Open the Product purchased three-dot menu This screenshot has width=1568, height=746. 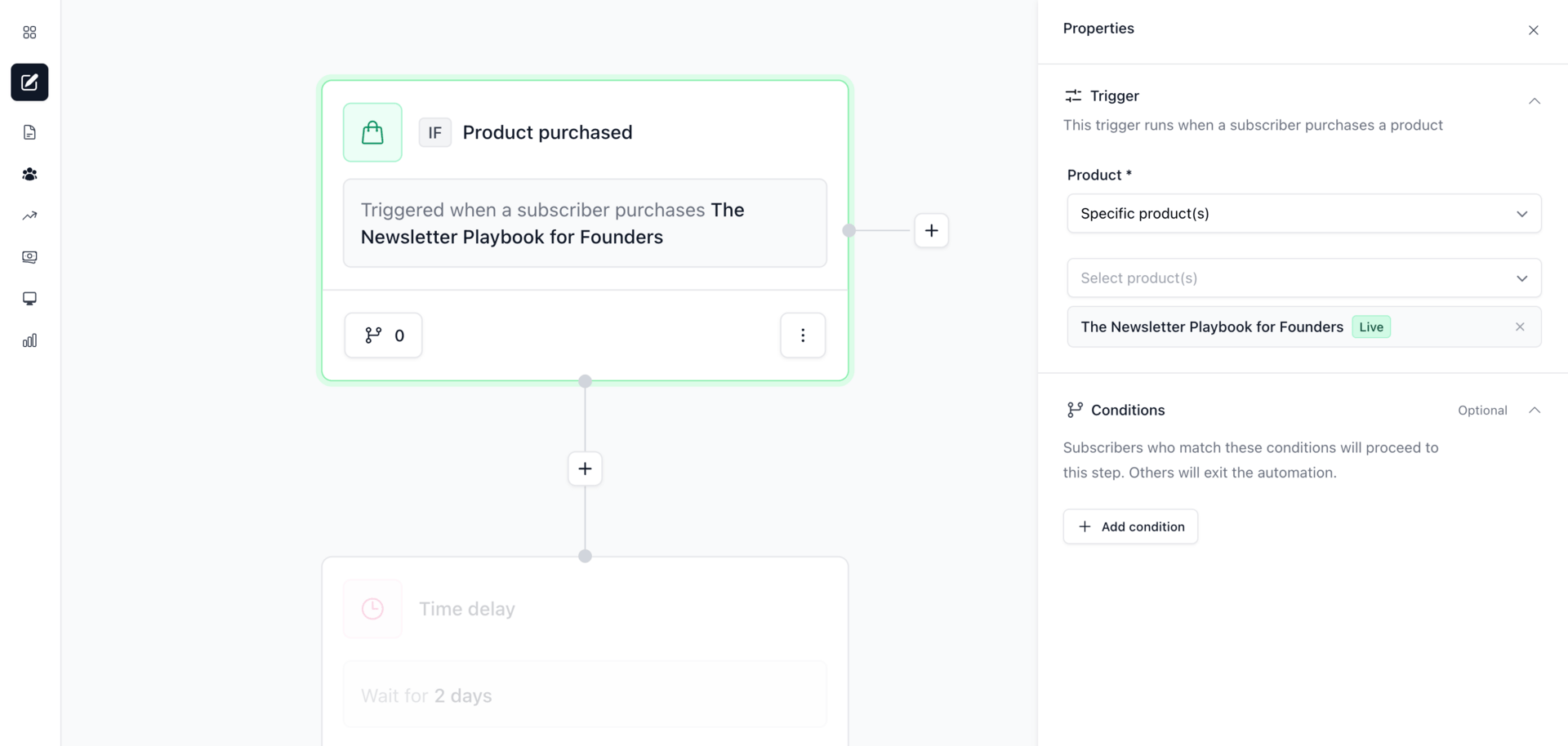pyautogui.click(x=803, y=335)
